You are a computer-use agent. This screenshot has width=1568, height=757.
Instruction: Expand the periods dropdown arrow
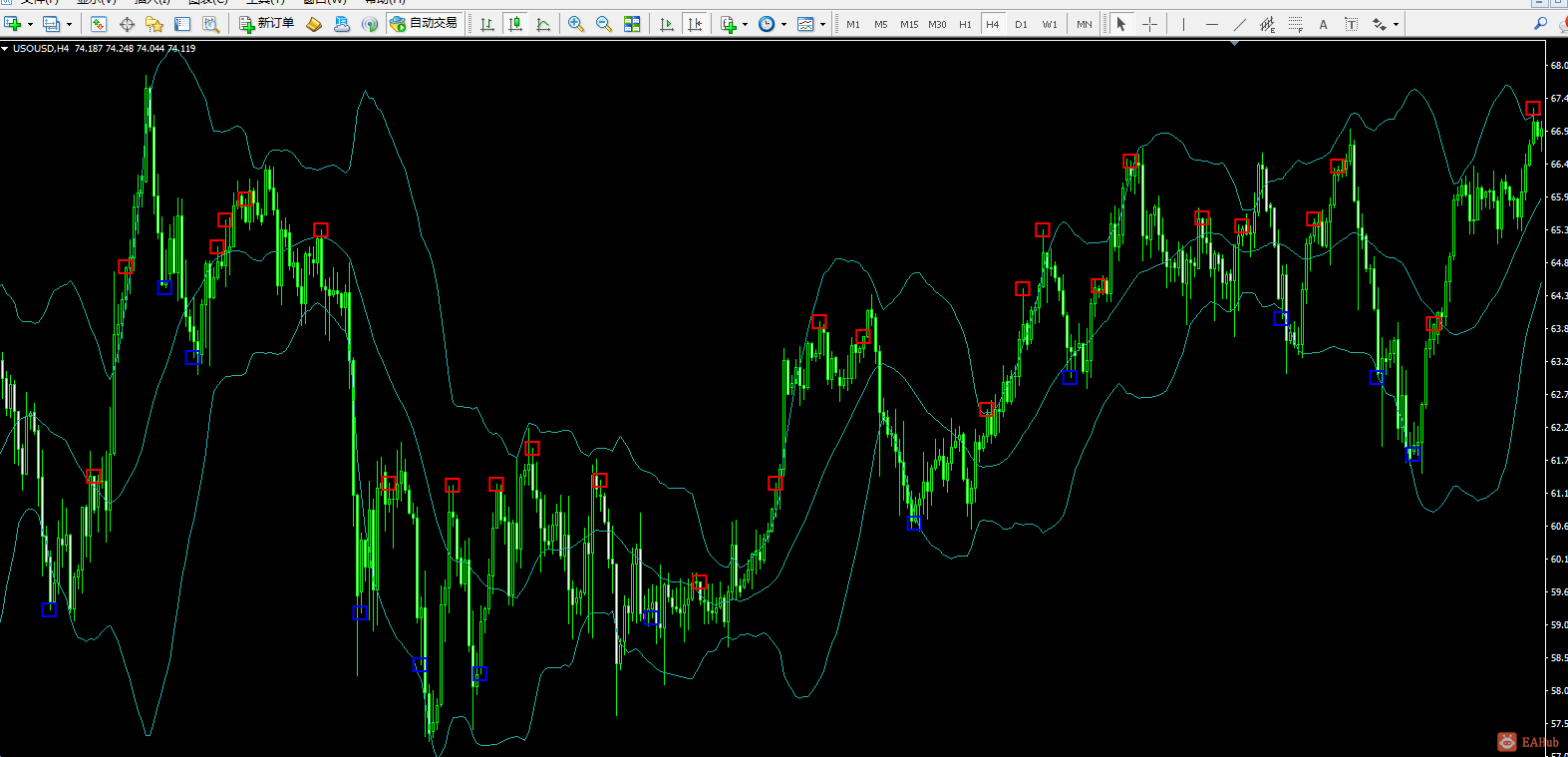click(x=784, y=24)
